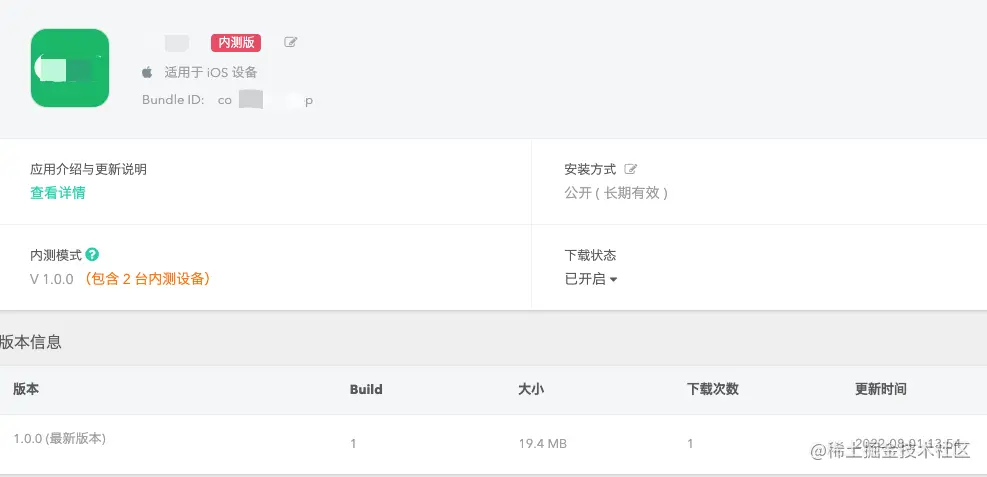Click the 适用于 iOS 设备 label

[211, 72]
